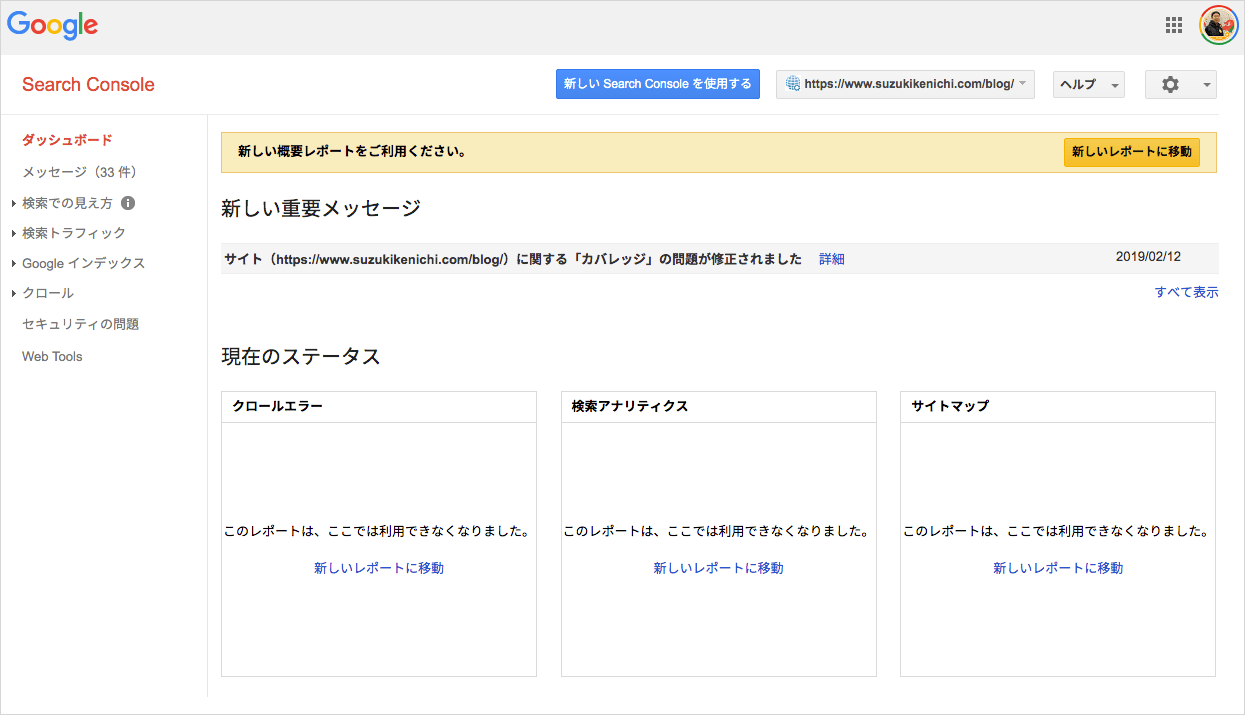Click the 現在のステータス heading
The image size is (1245, 715).
[x=301, y=357]
